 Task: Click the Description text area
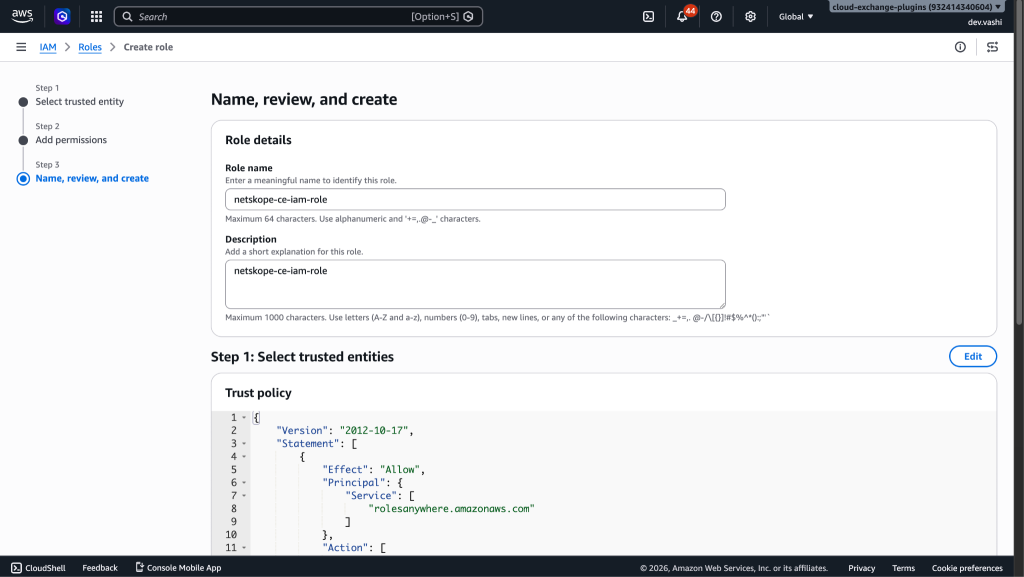coord(475,284)
